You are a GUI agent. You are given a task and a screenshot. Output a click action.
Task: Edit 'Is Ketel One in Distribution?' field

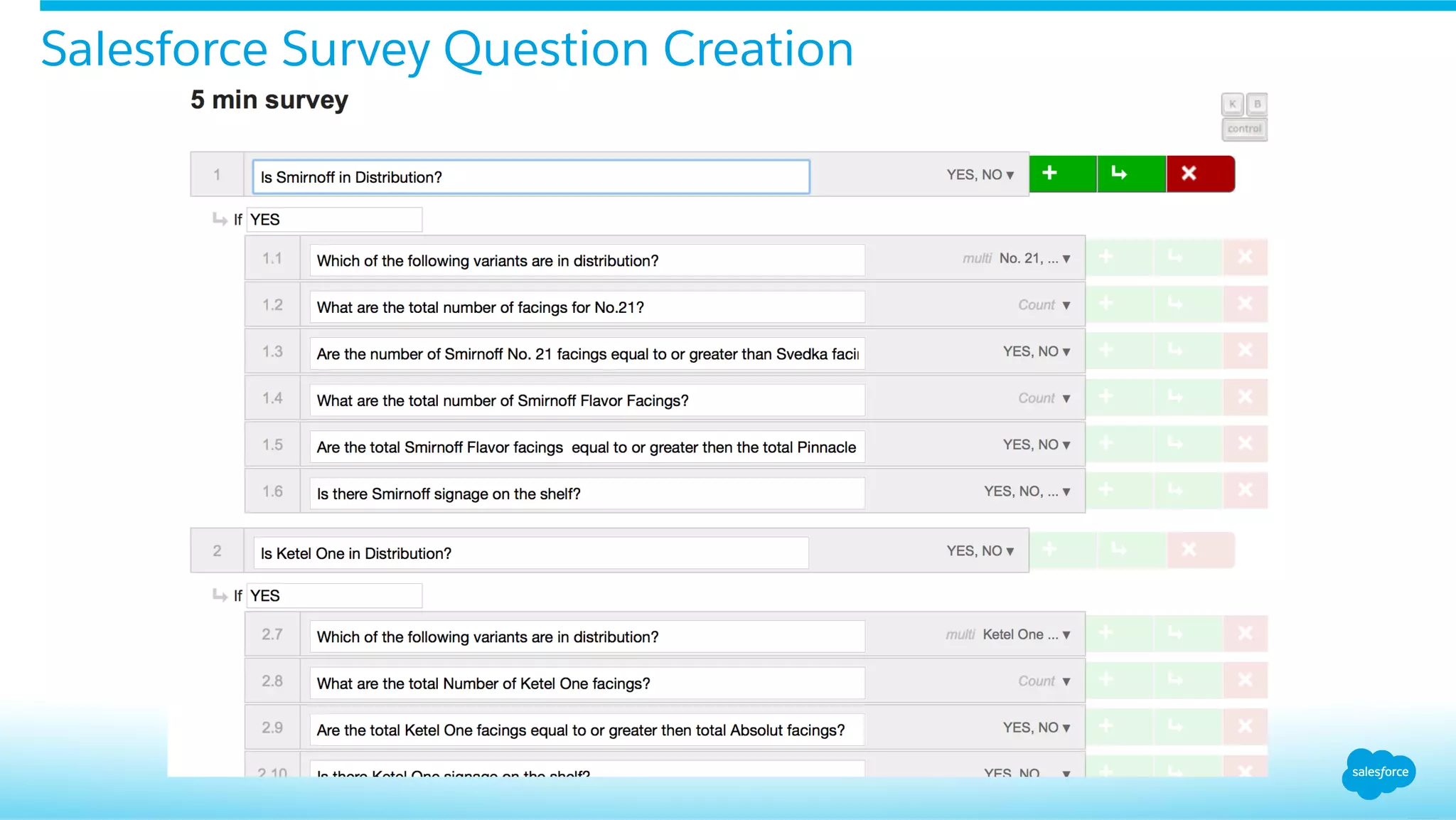tap(531, 553)
